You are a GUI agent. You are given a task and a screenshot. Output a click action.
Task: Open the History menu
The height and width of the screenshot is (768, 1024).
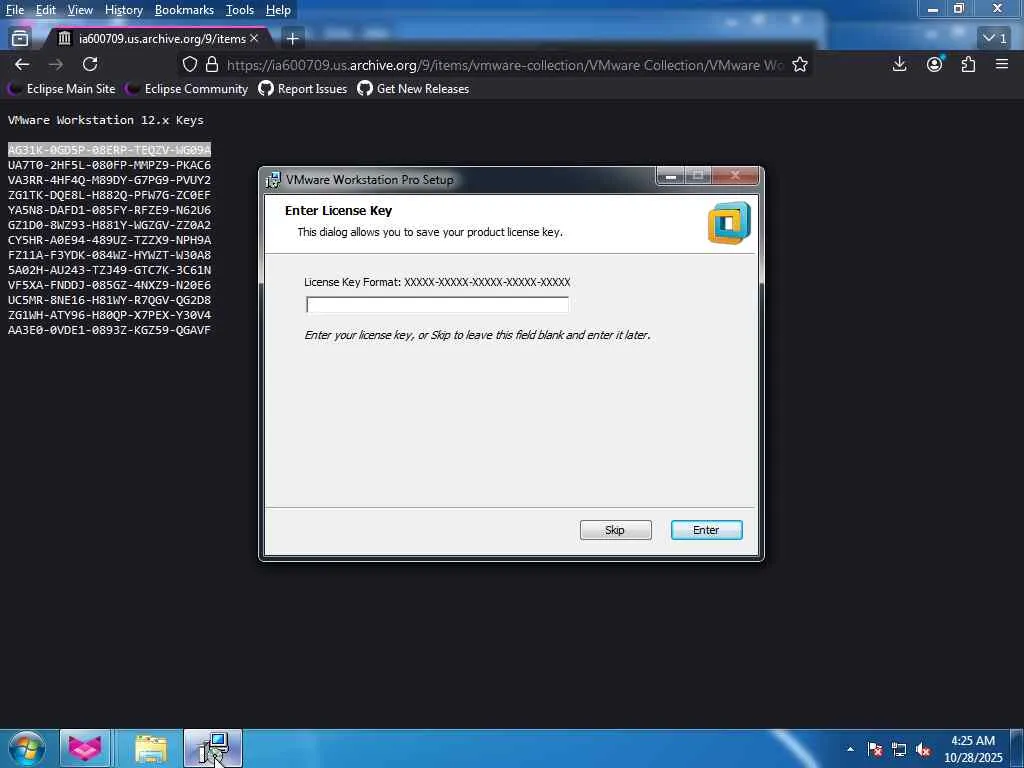[x=123, y=10]
